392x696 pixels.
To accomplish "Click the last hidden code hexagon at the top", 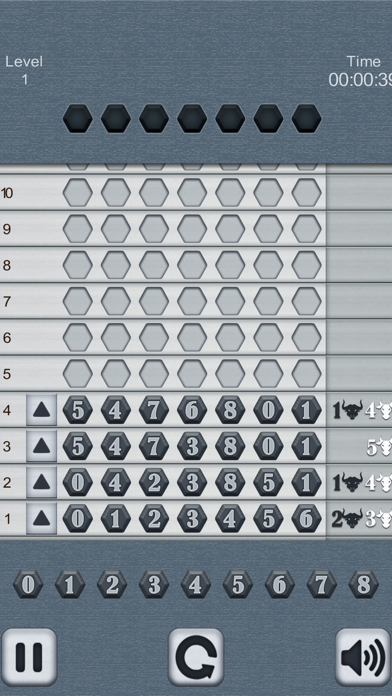I will tap(307, 119).
